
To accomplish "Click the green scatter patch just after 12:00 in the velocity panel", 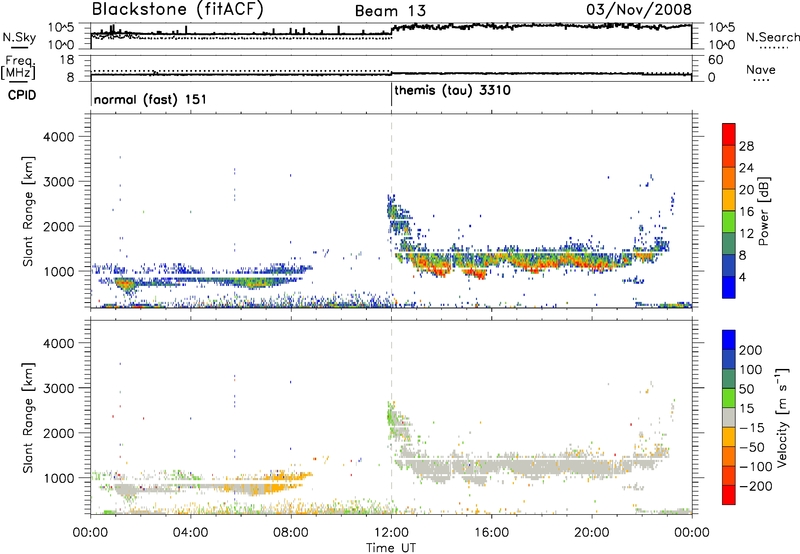I will (x=392, y=414).
